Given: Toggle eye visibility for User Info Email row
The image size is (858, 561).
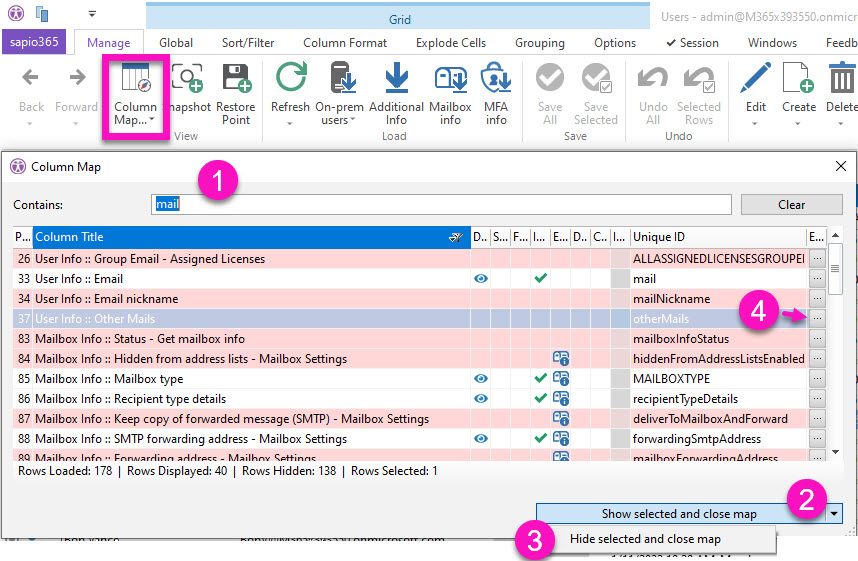Looking at the screenshot, I should pos(480,279).
